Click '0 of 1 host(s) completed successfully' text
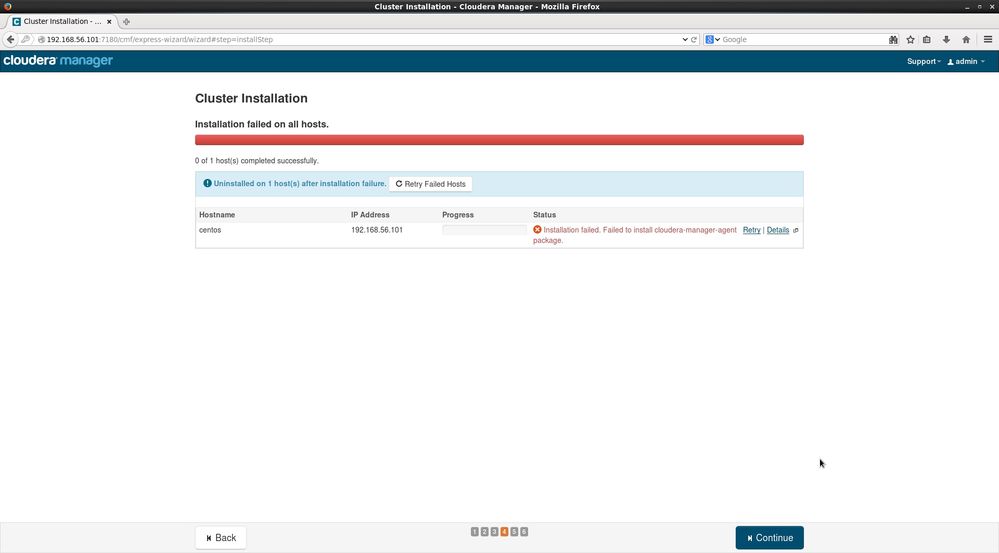999x553 pixels. click(x=257, y=161)
